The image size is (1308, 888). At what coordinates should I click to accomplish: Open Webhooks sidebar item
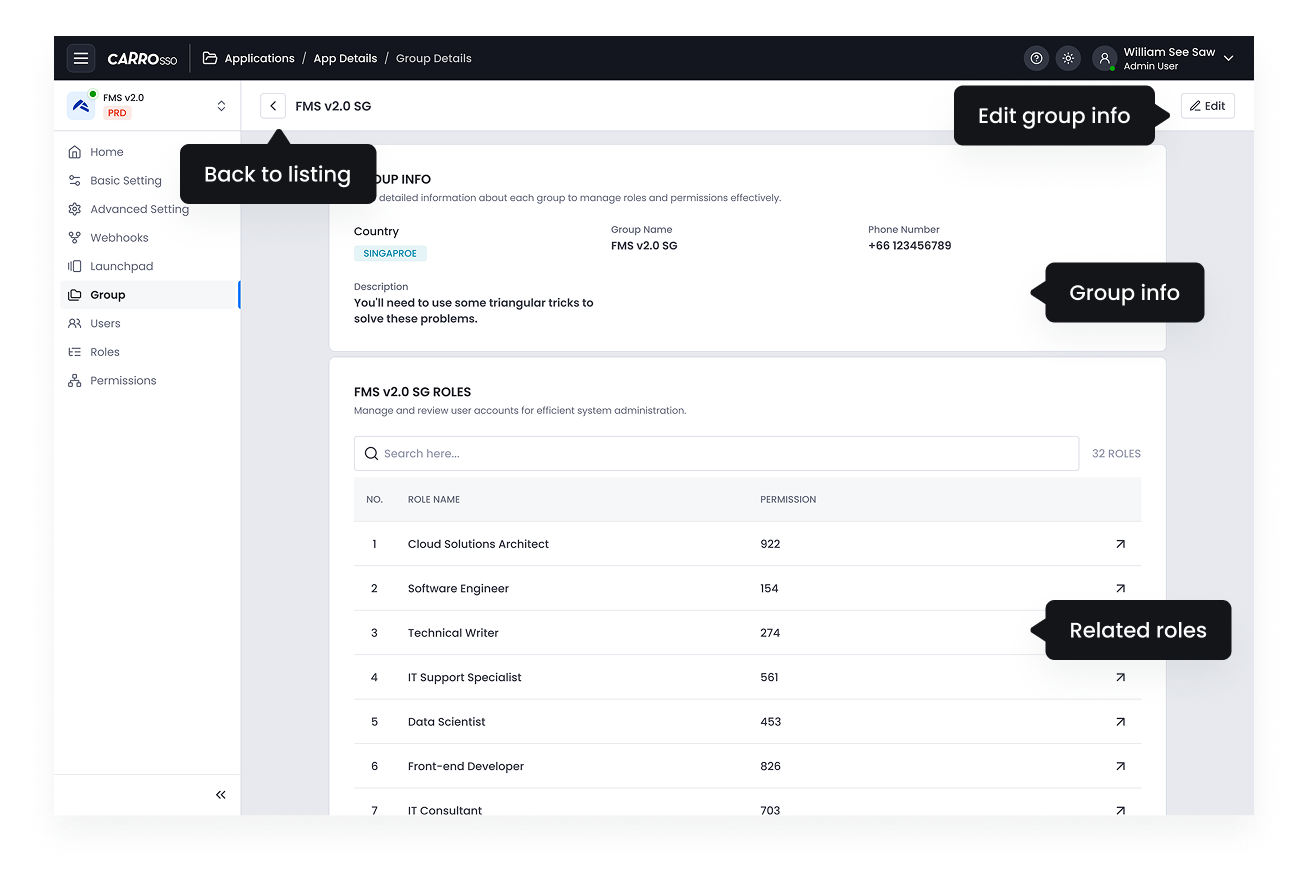pos(119,238)
